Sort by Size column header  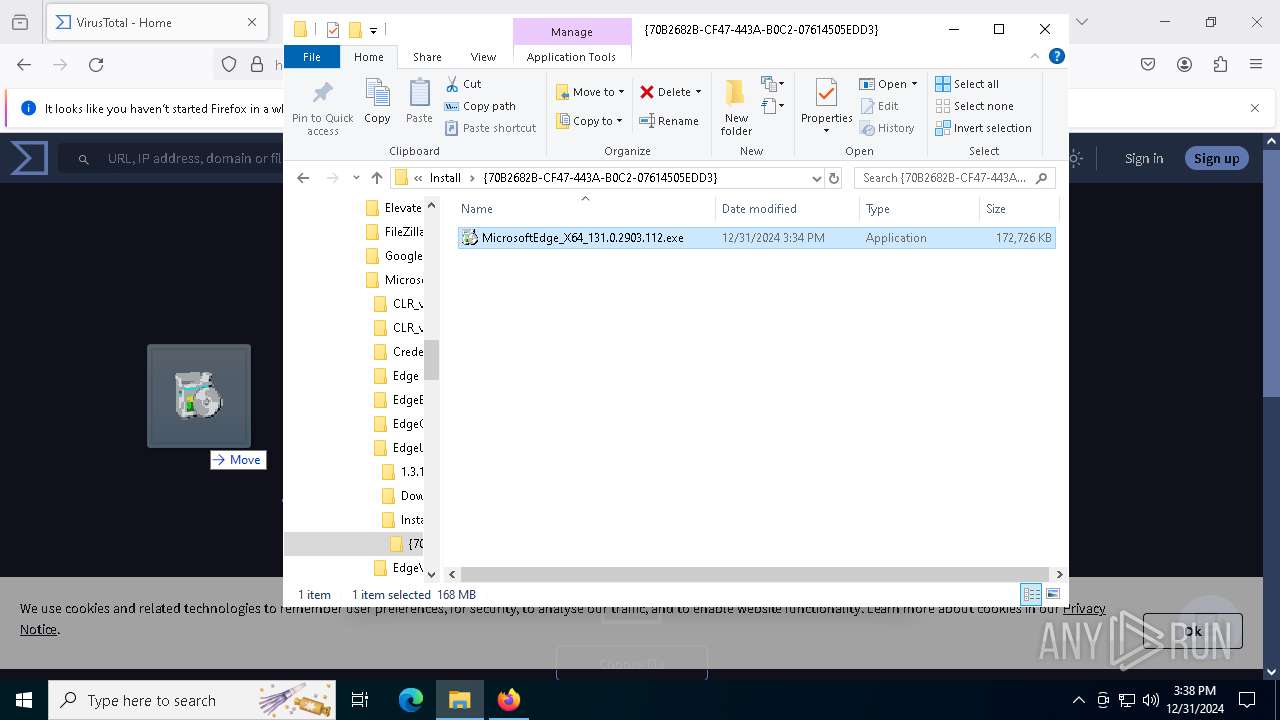pos(1018,209)
